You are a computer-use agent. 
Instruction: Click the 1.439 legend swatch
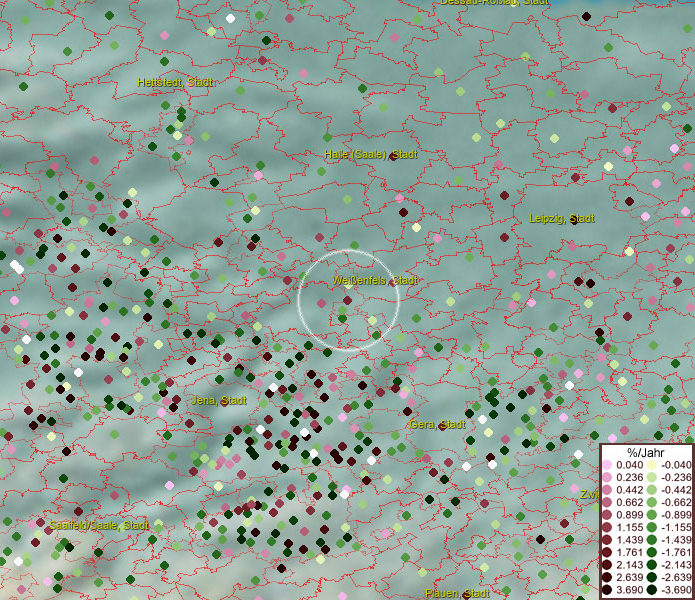coord(607,540)
